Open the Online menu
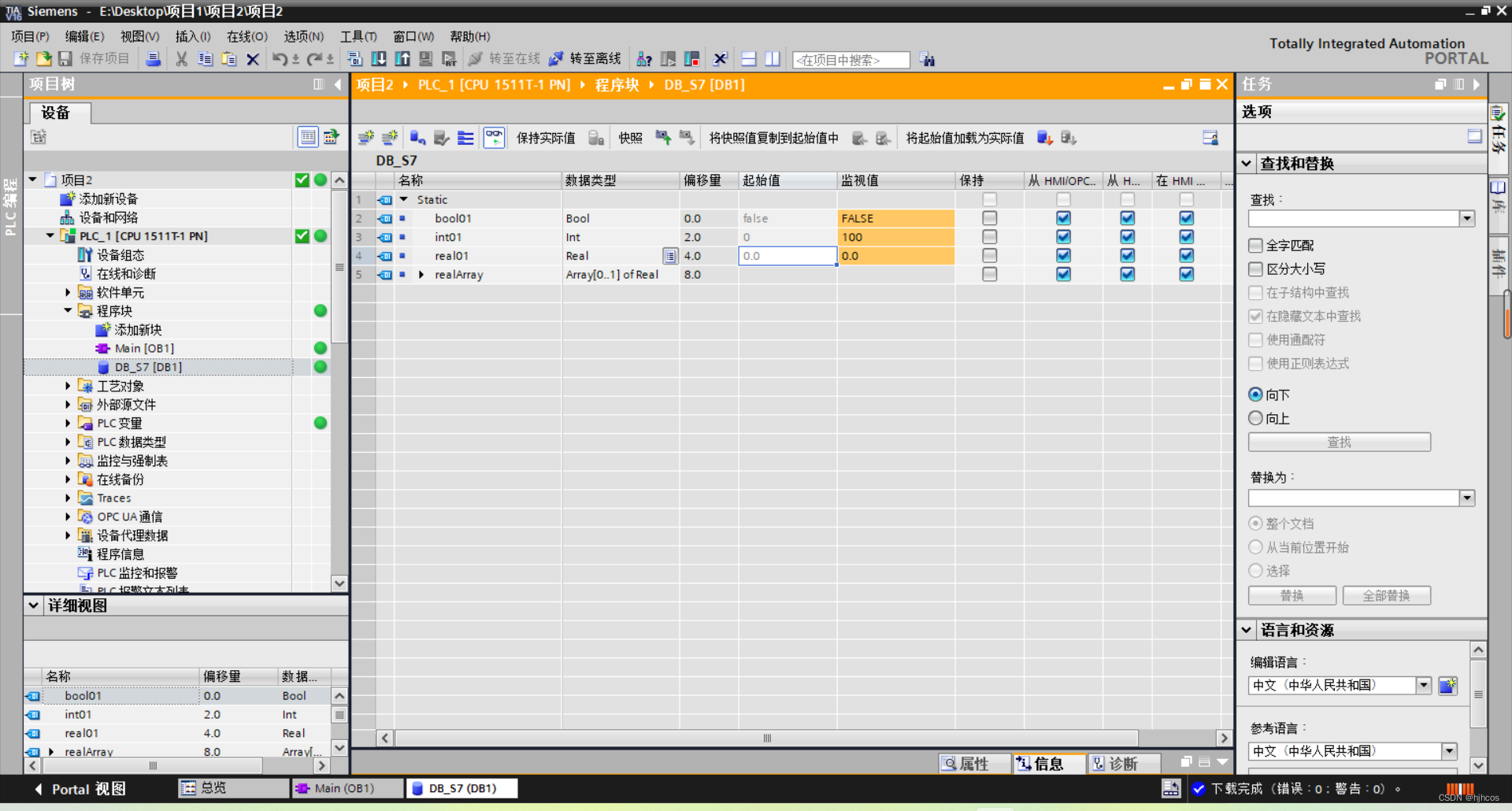The image size is (1512, 811). coord(247,36)
